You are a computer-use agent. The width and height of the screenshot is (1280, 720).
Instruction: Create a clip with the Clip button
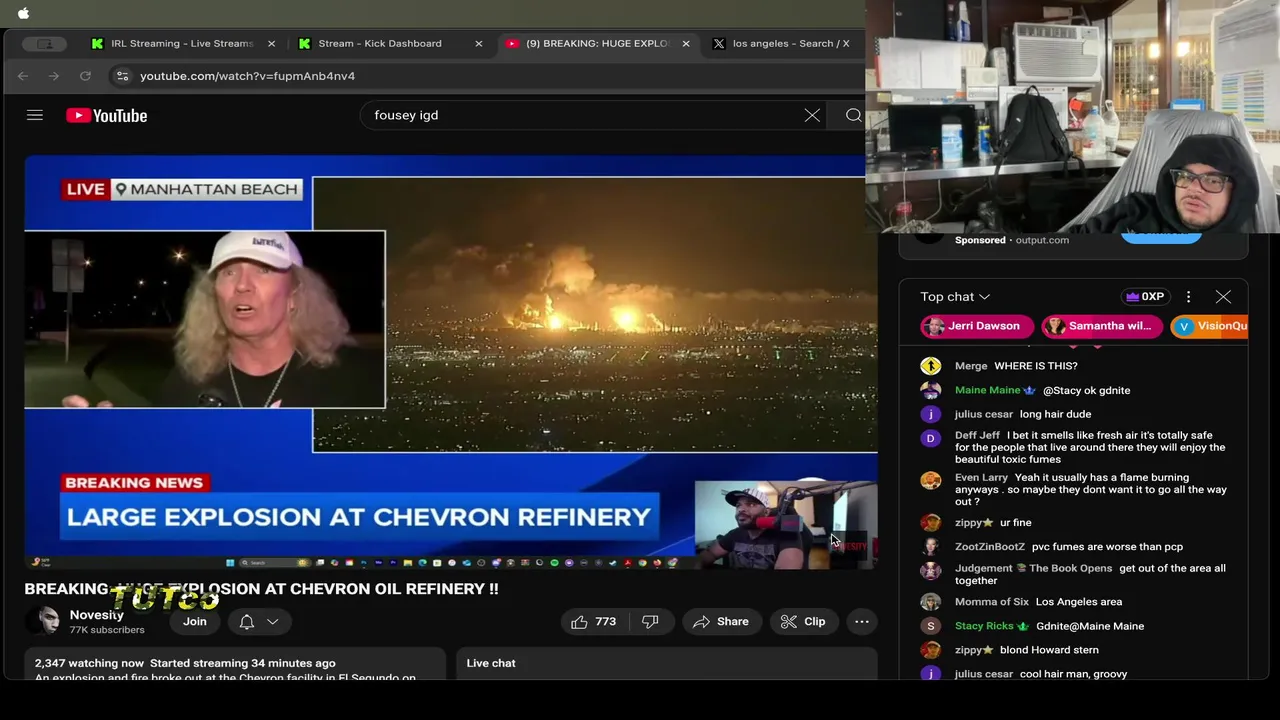(803, 622)
